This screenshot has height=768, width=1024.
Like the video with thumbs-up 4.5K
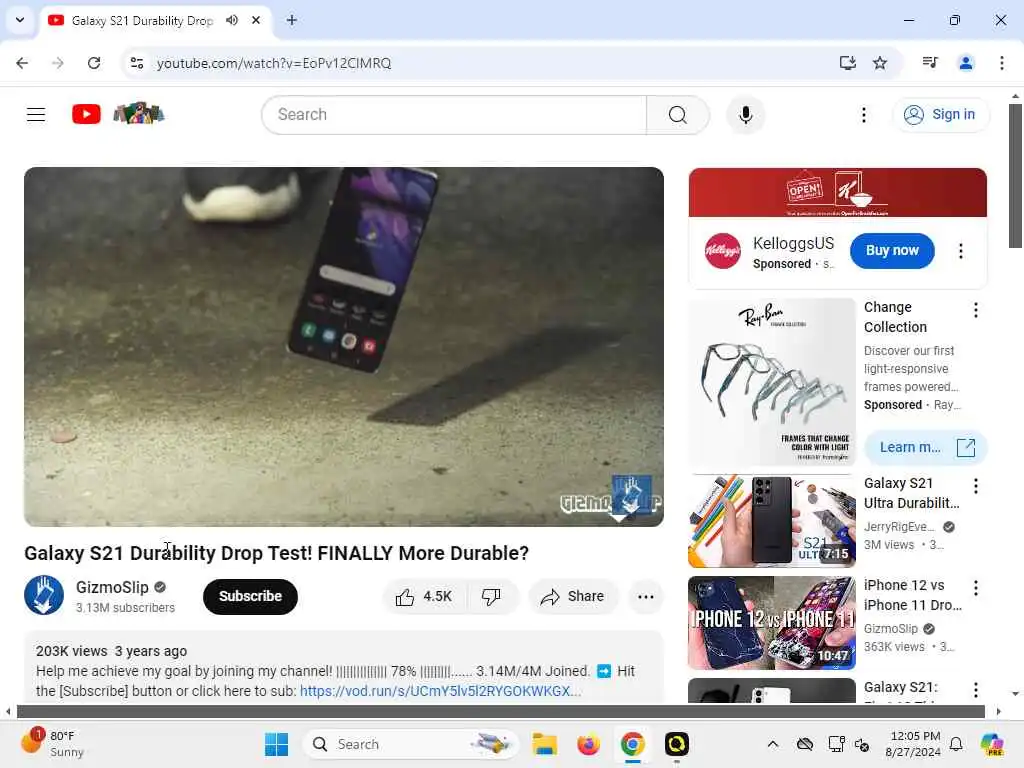tap(424, 596)
